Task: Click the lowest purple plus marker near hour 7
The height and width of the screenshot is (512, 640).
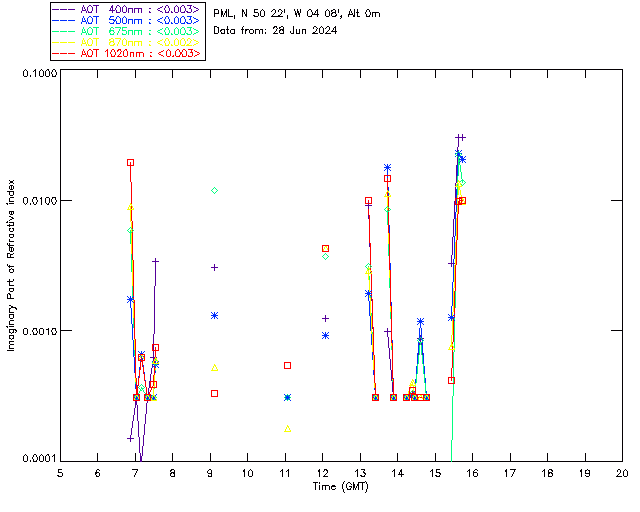Action: (130, 439)
